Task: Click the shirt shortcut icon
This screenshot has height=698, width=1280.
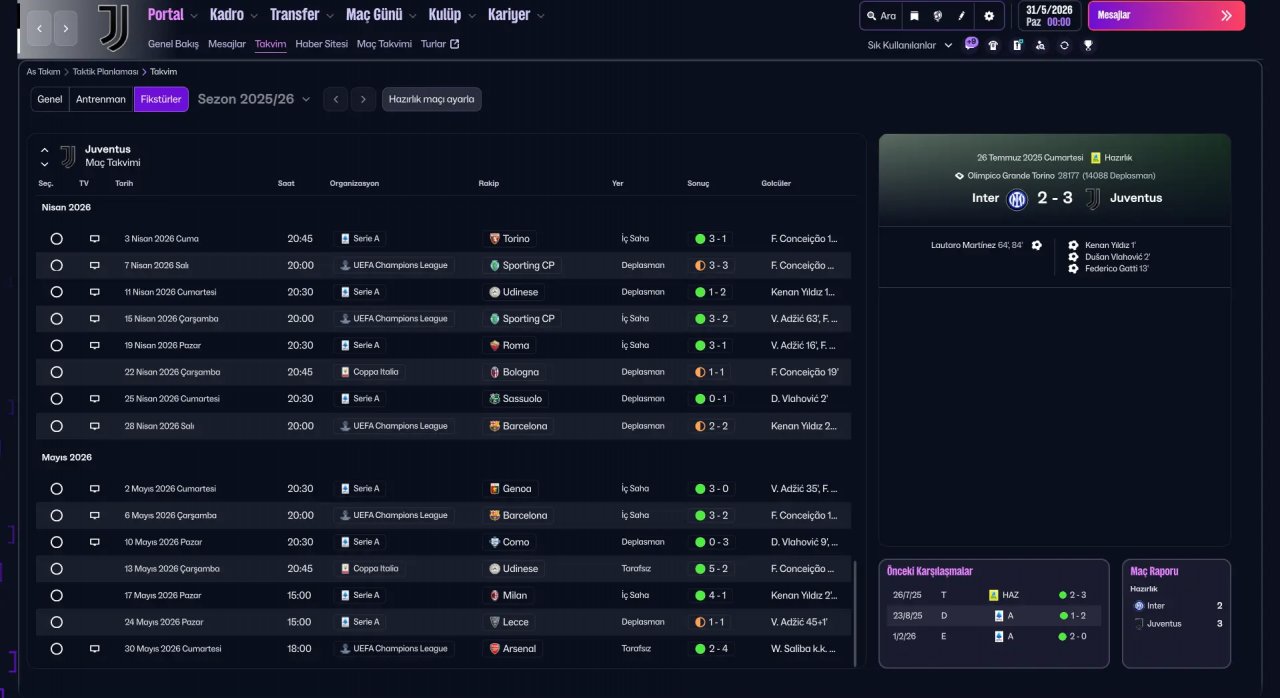Action: 993,45
